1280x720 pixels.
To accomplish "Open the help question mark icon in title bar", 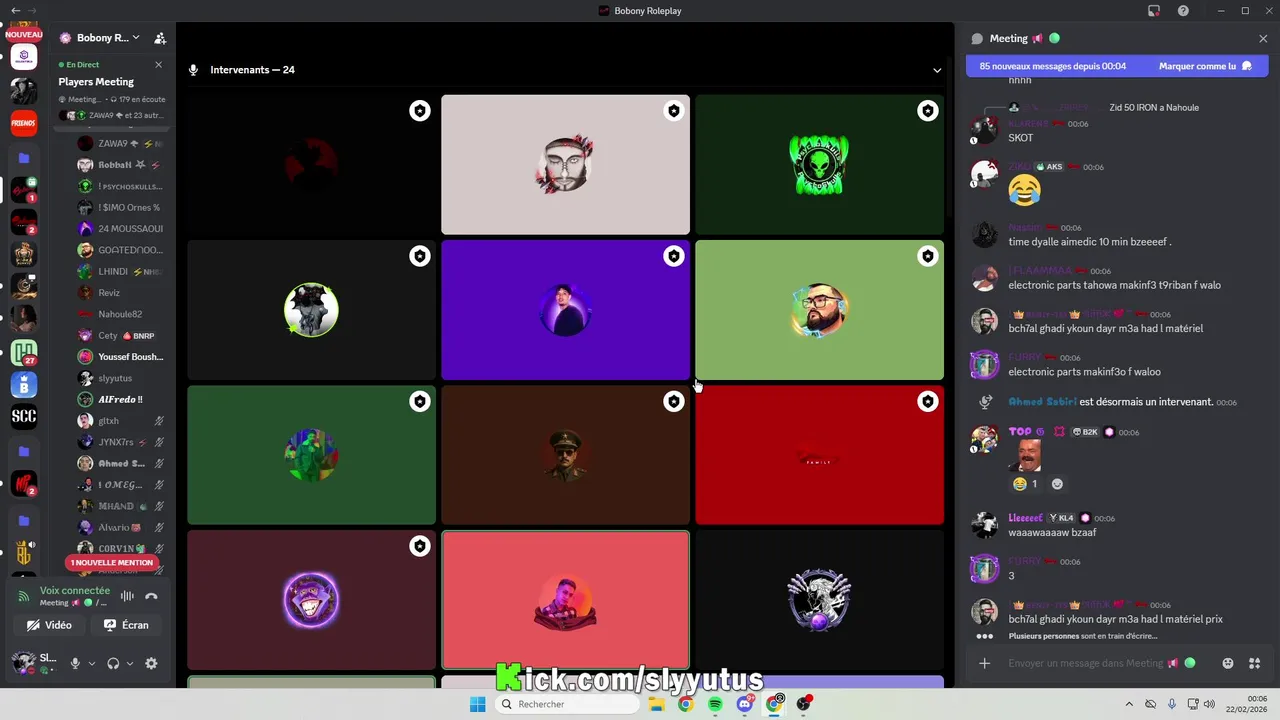I will [1183, 11].
